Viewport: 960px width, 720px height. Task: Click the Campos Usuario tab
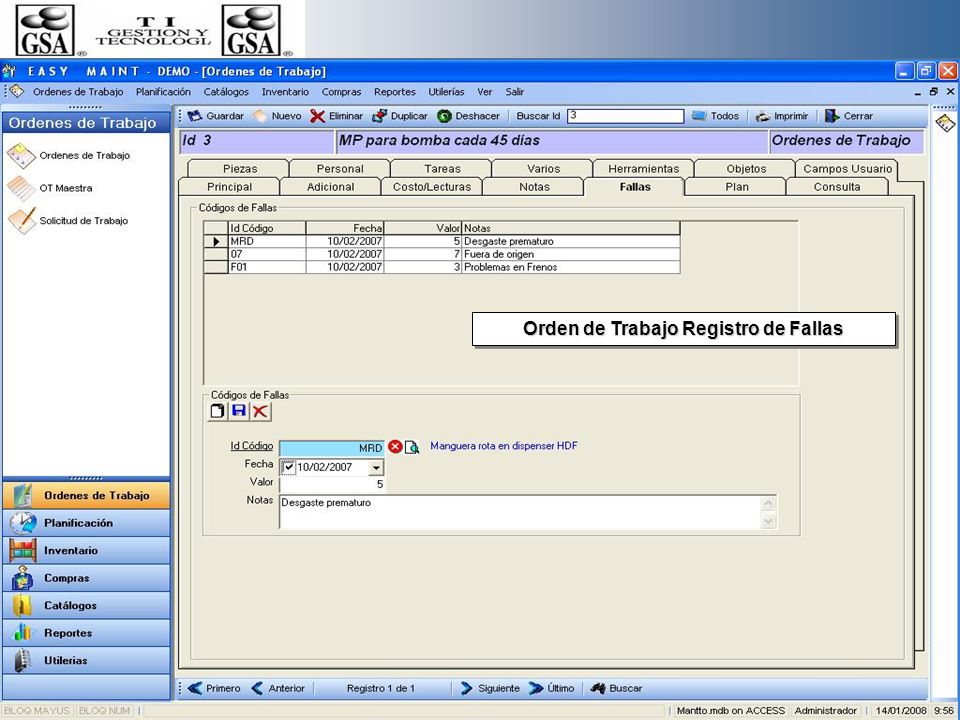click(x=847, y=168)
